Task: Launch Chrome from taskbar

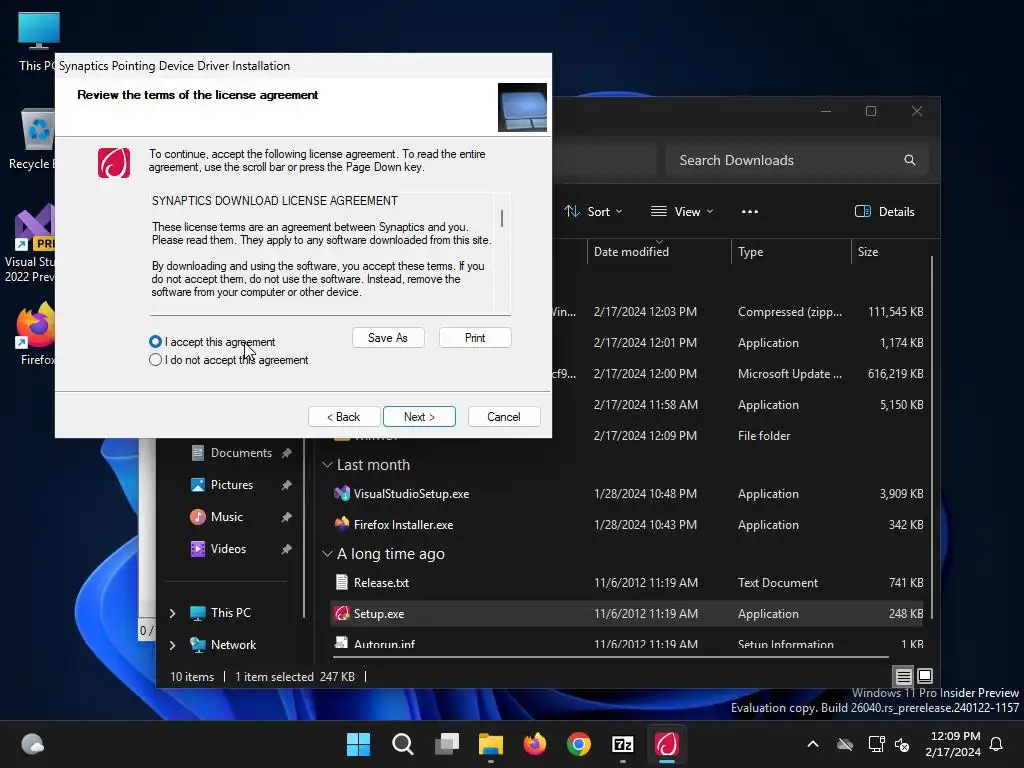Action: (579, 744)
